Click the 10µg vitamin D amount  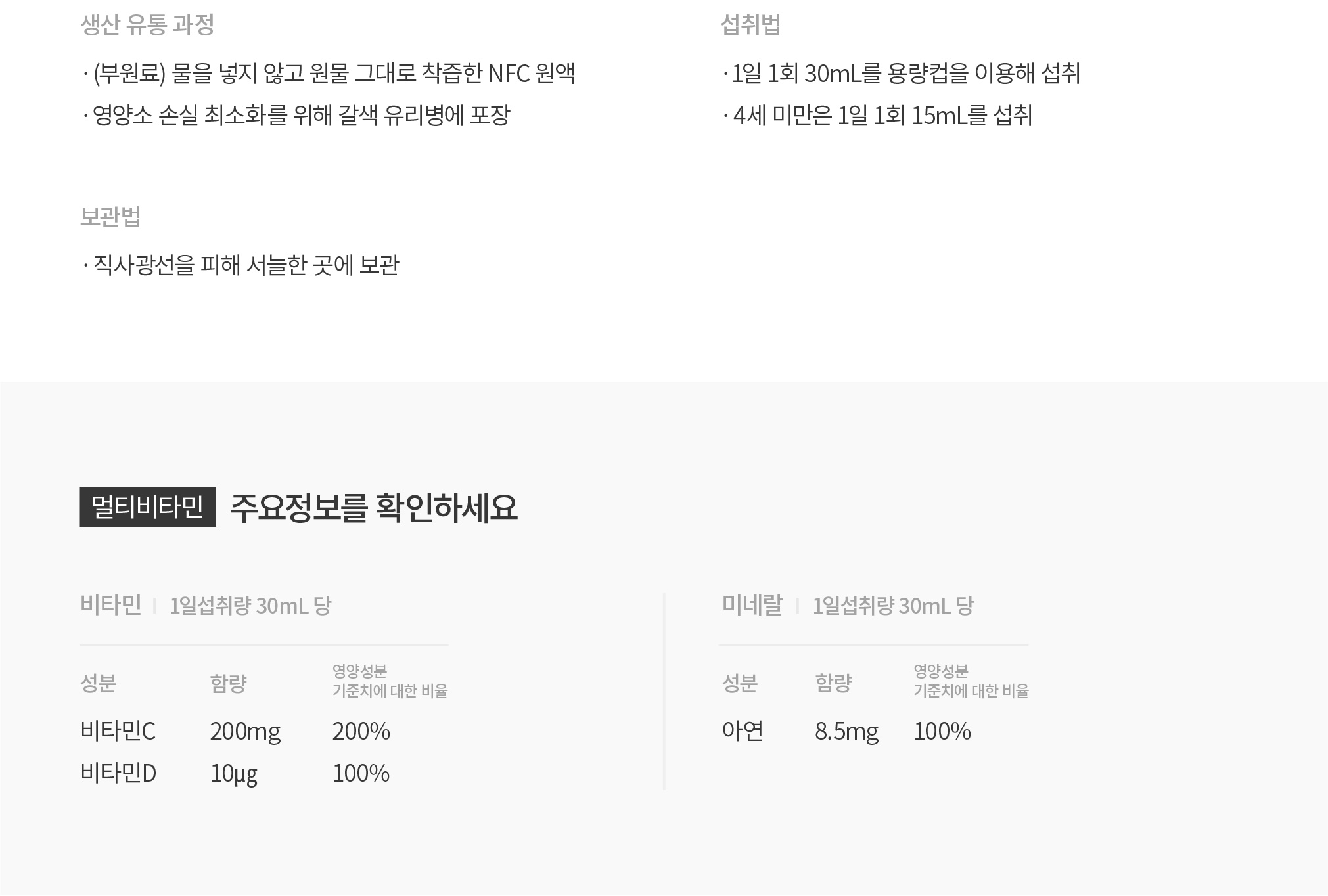233,774
